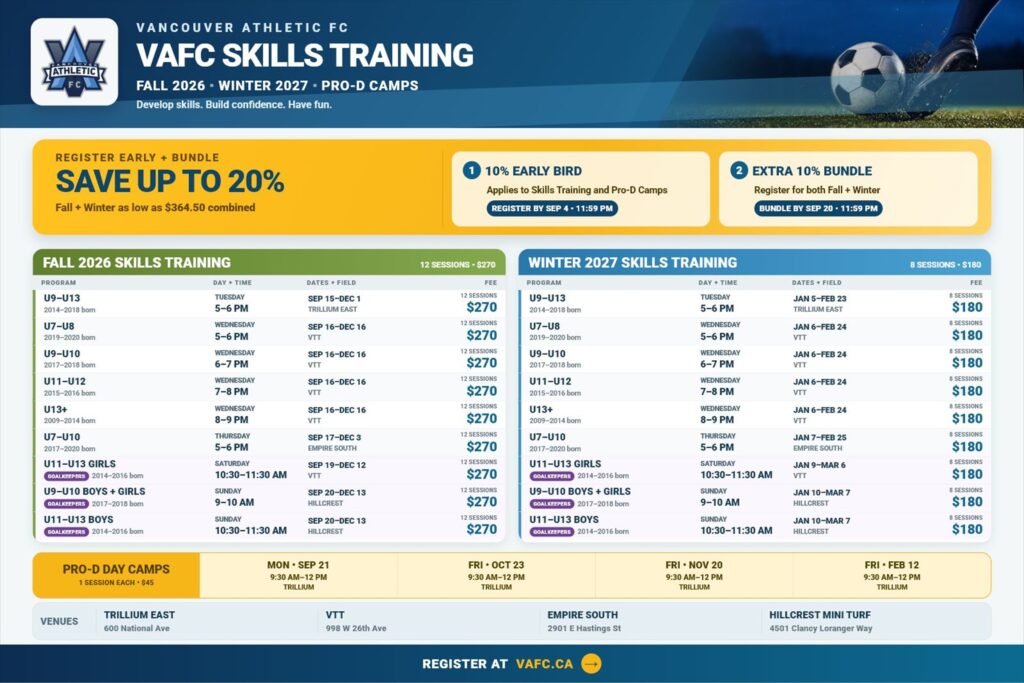
Task: Click the 'Register by Sep 4 · 11:59 PM' pill
Action: [x=552, y=208]
